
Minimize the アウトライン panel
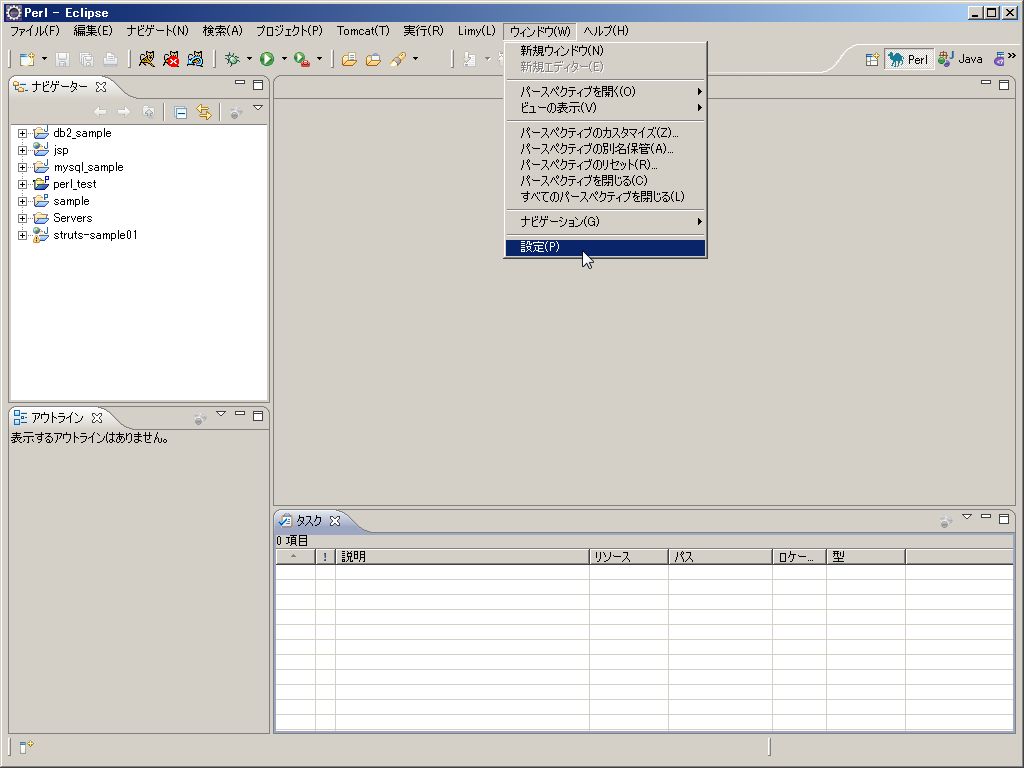[240, 413]
